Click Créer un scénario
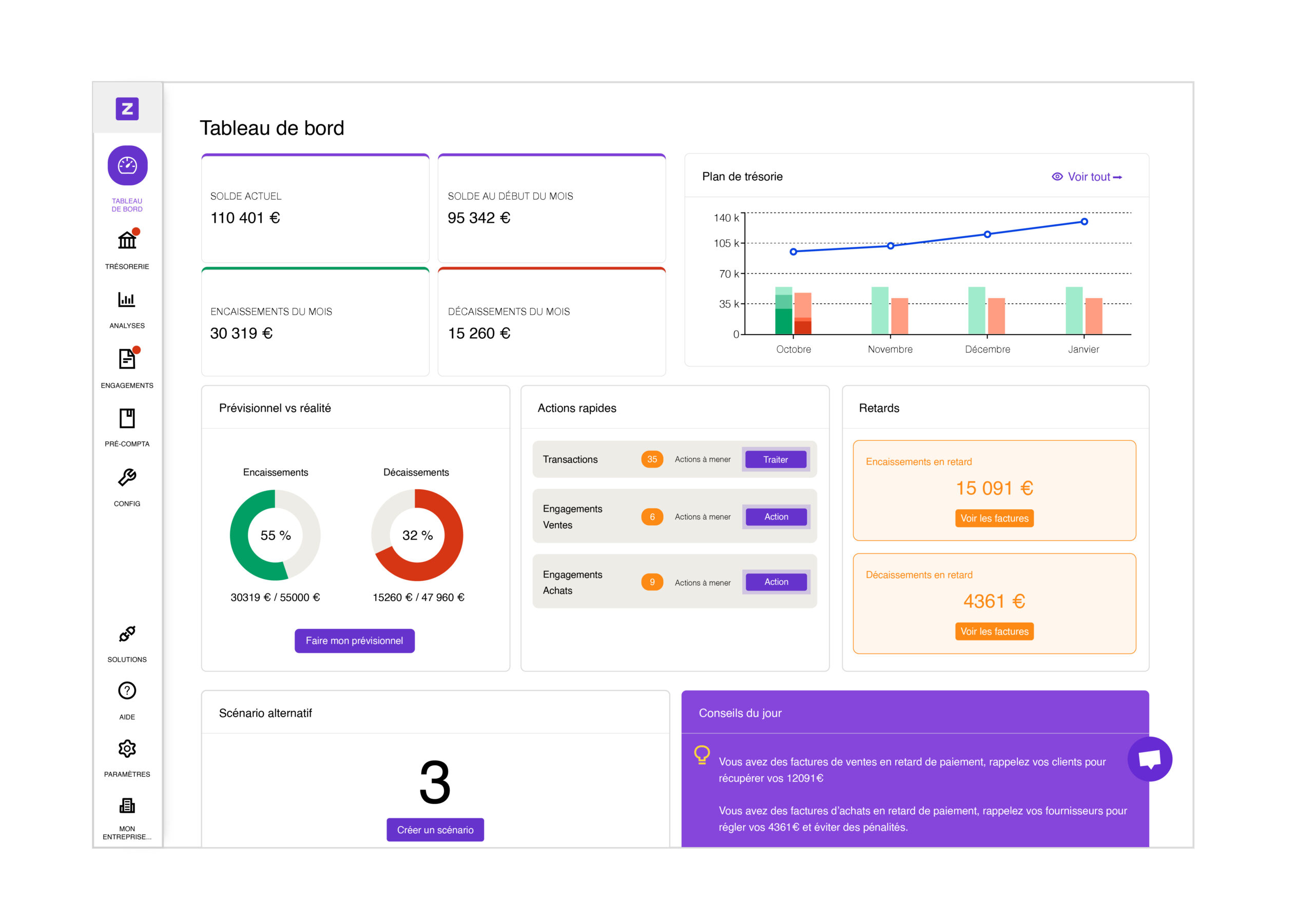The image size is (1314, 924). coord(435,829)
